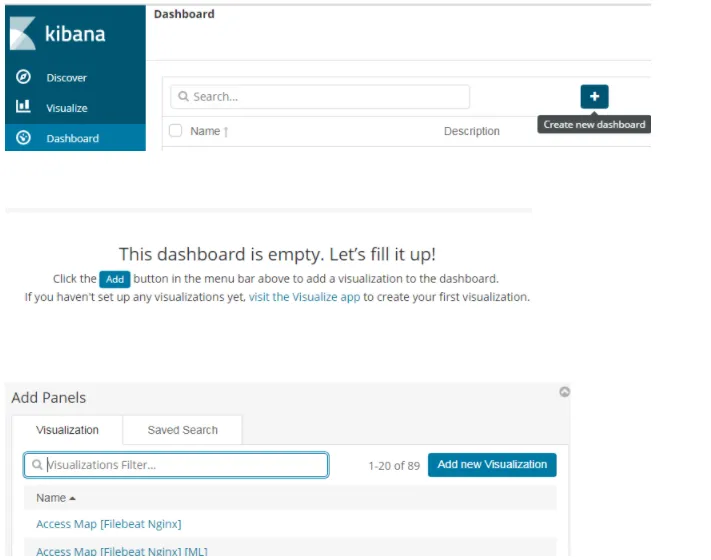
Task: Click the Add button in the empty message
Action: coord(115,279)
